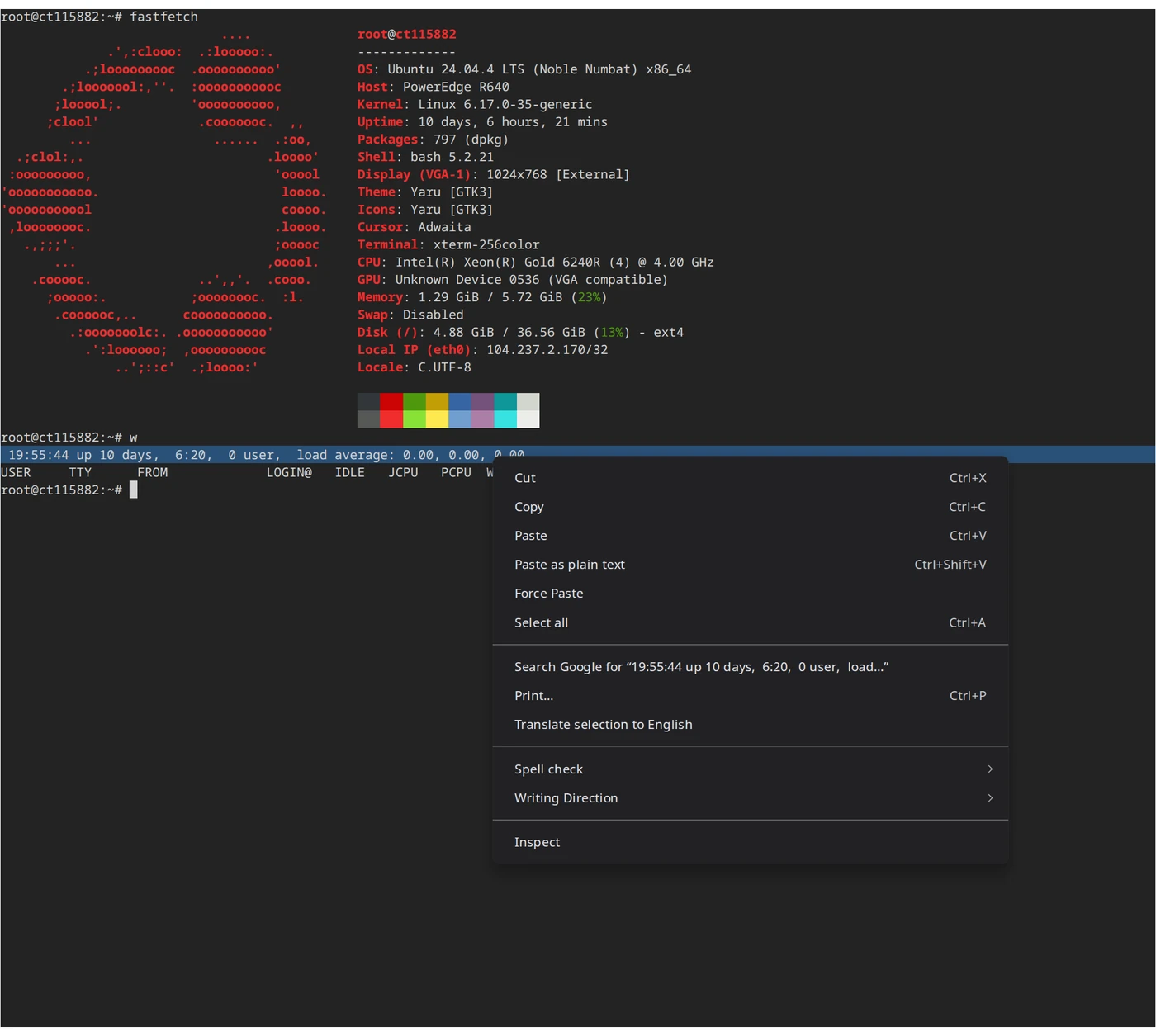The image size is (1156, 1036).
Task: Expand the Spell check submenu arrow
Action: [990, 769]
